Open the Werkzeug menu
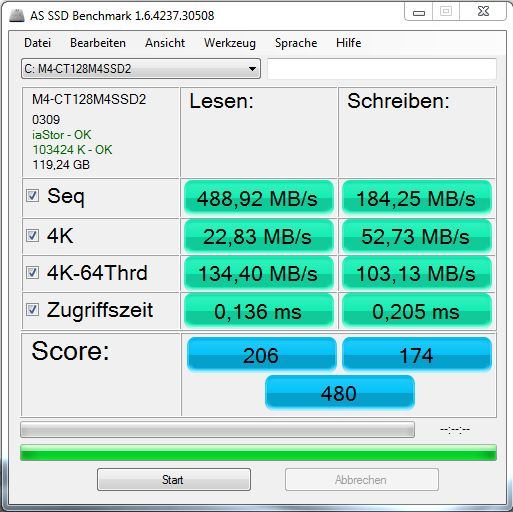The width and height of the screenshot is (513, 512). click(230, 43)
